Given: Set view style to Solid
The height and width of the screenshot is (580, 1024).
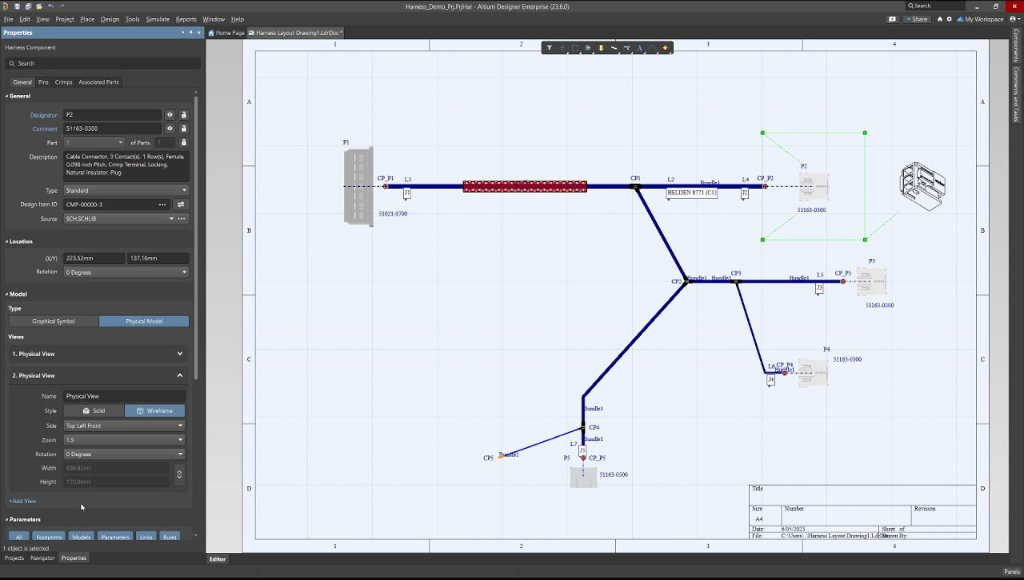Looking at the screenshot, I should (94, 411).
